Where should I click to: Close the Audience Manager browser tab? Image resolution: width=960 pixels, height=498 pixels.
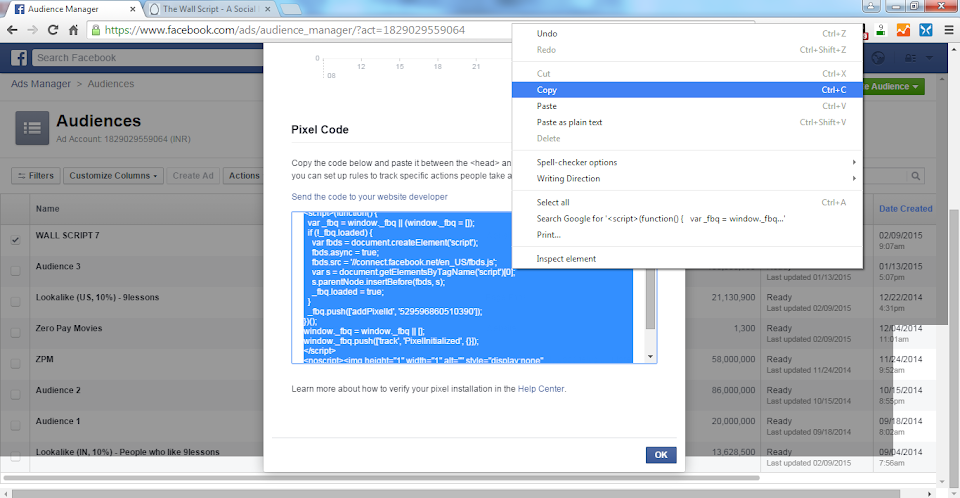133,9
